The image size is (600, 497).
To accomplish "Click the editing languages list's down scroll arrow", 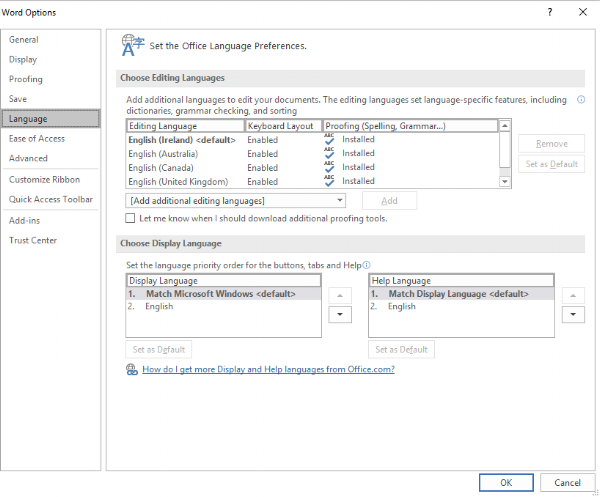I will [505, 182].
